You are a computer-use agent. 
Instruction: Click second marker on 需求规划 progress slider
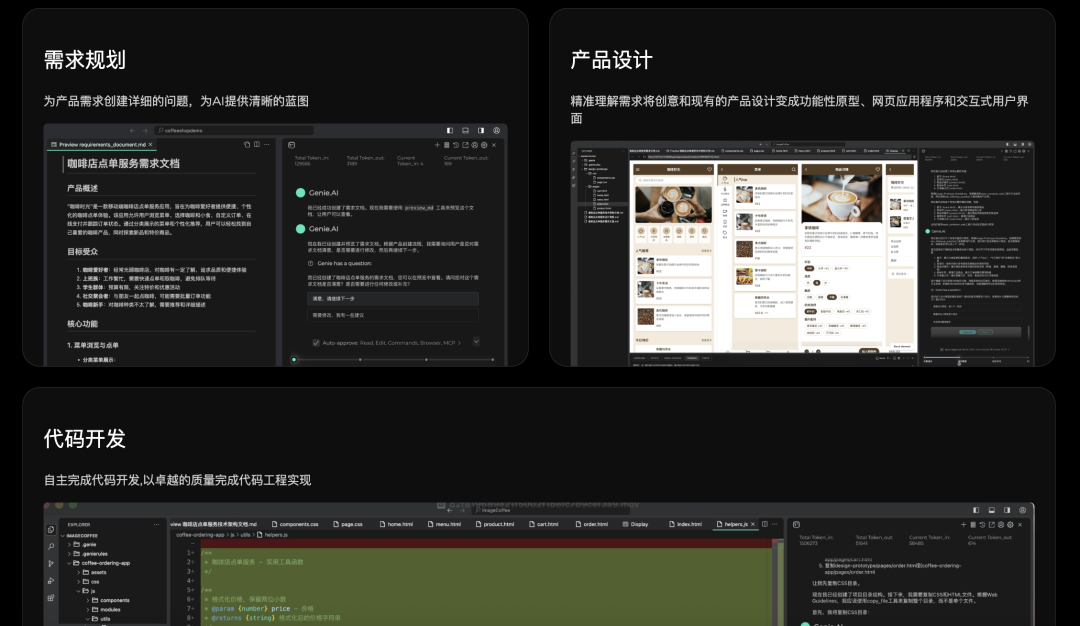click(x=360, y=359)
